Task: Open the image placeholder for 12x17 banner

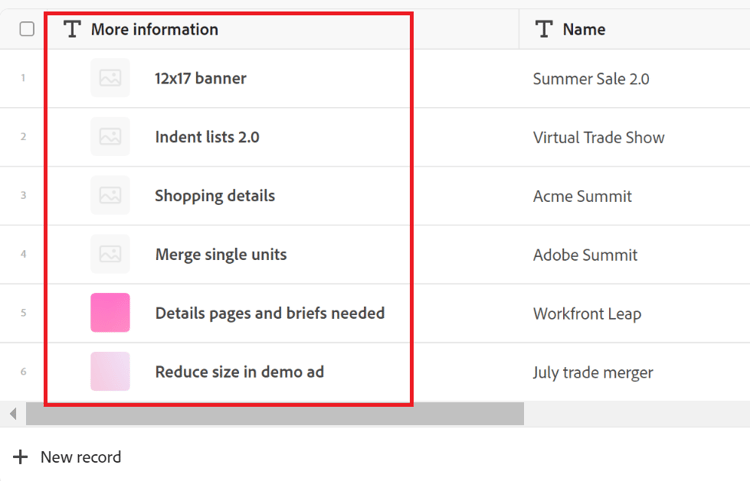Action: click(x=110, y=77)
